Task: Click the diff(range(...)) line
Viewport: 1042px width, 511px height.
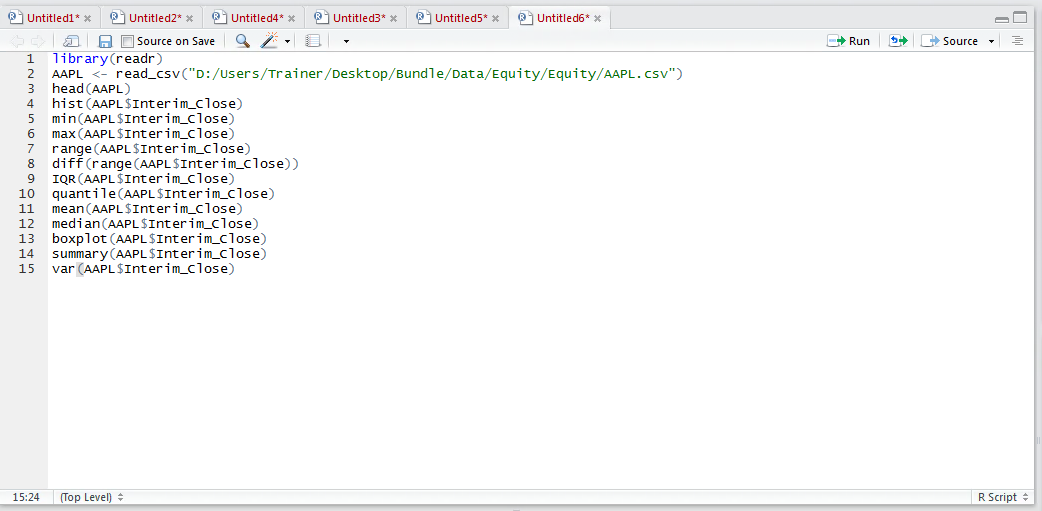Action: pyautogui.click(x=175, y=163)
